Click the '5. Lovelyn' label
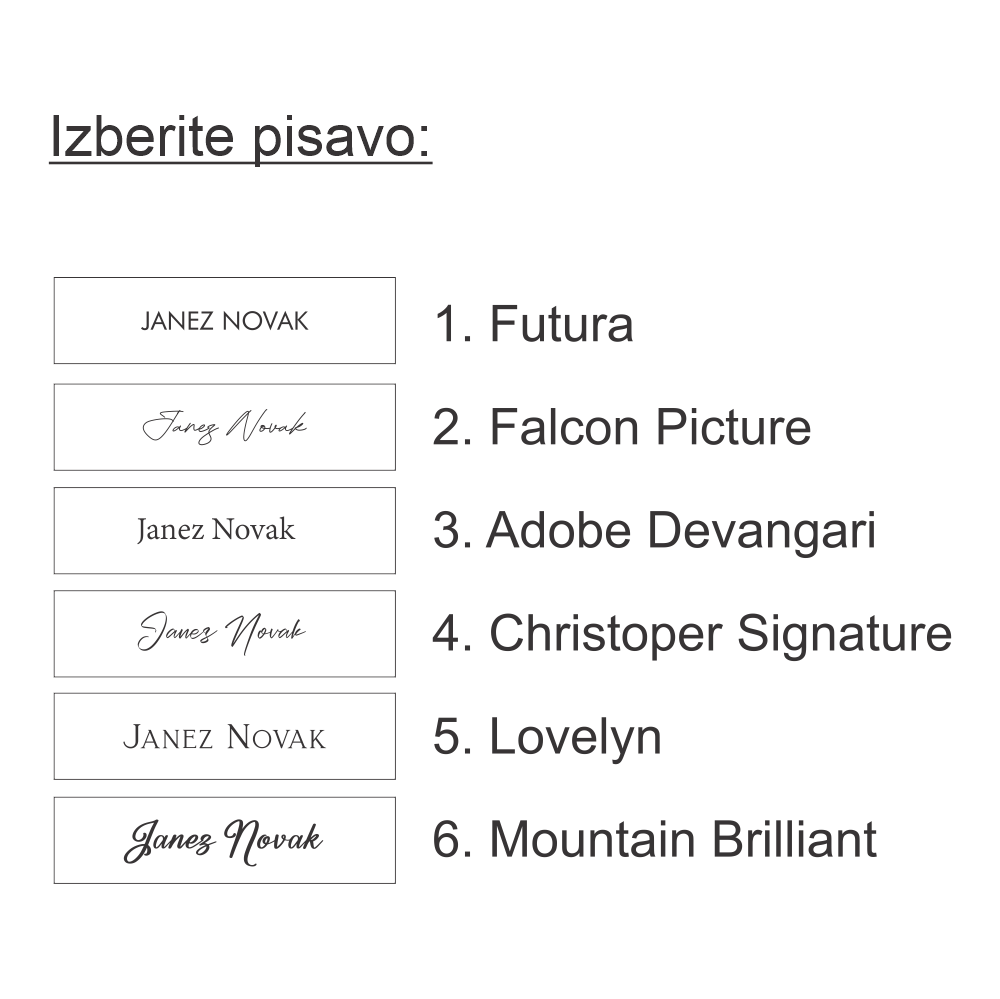Viewport: 1000px width, 999px height. click(547, 737)
